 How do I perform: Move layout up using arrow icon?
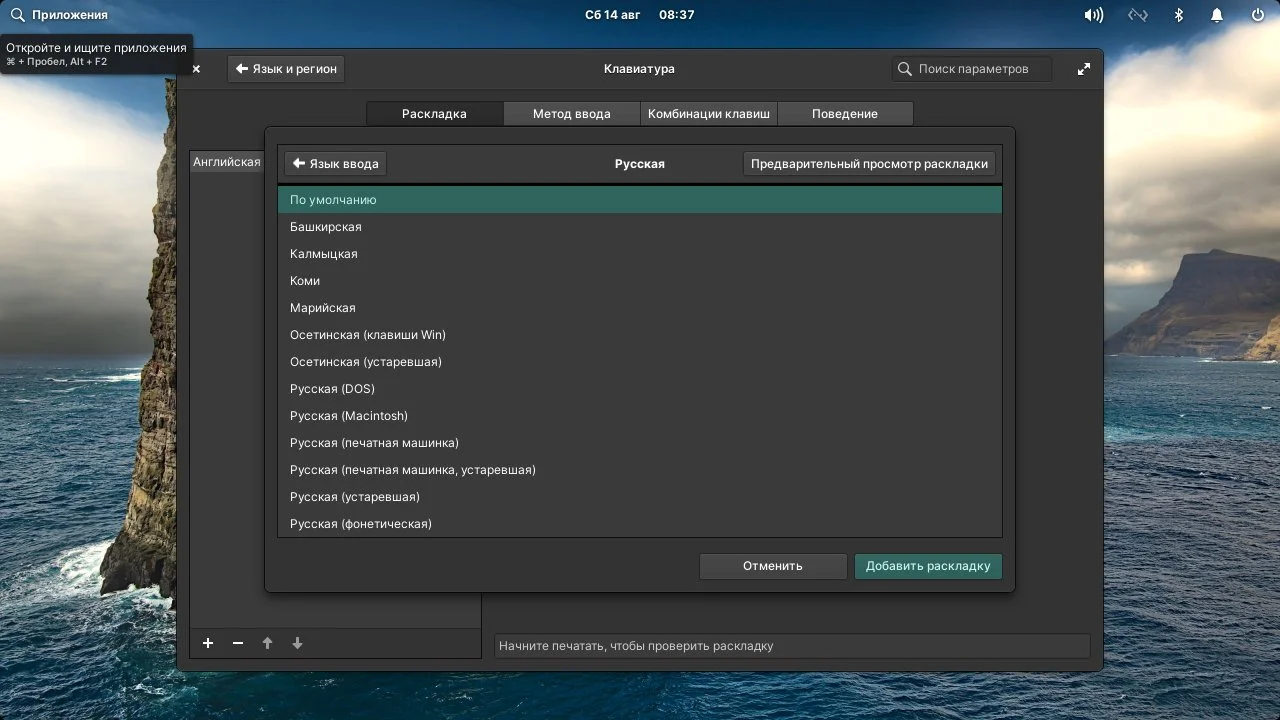(268, 643)
